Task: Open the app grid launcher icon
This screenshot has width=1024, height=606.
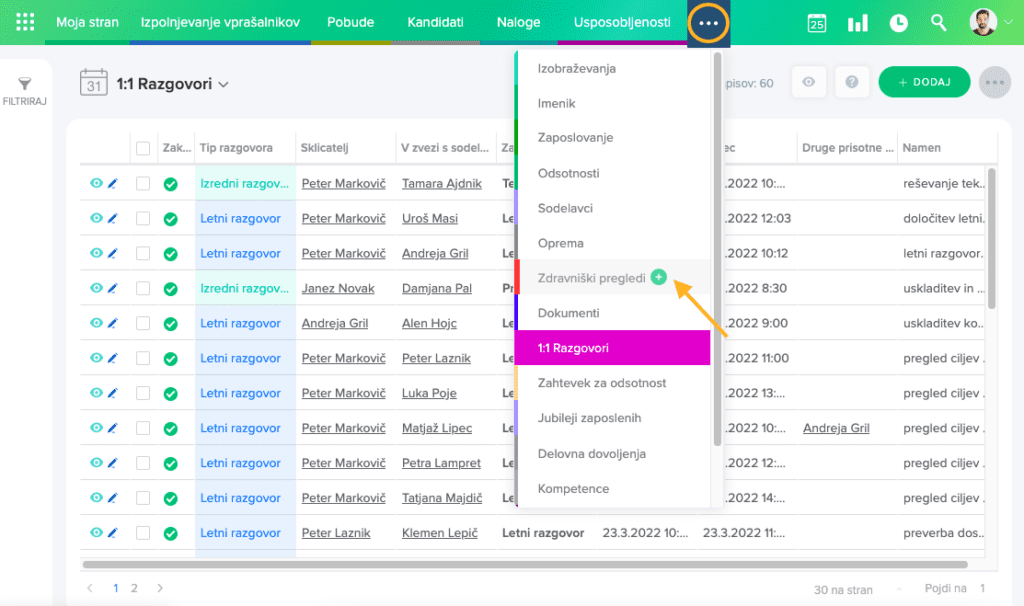Action: 25,22
